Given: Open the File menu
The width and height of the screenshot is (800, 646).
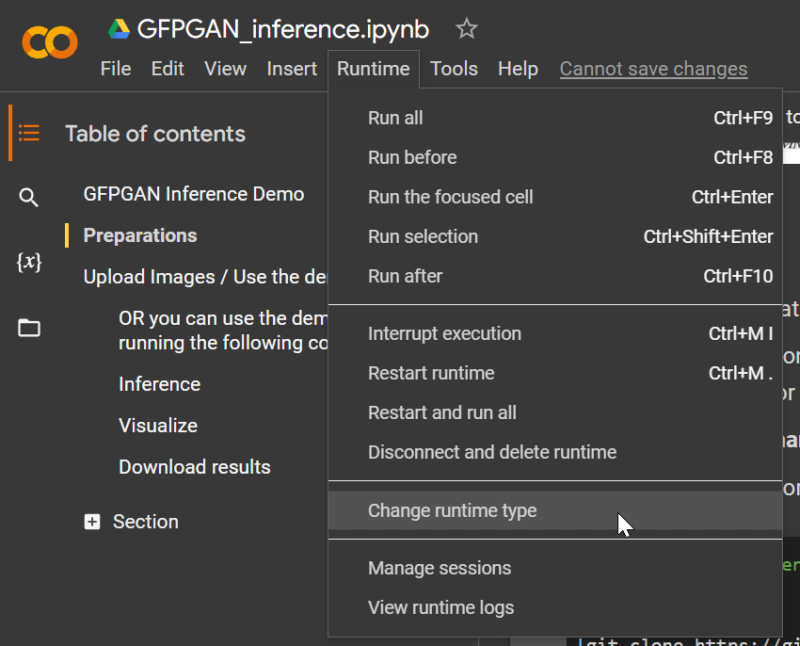Looking at the screenshot, I should coord(115,69).
